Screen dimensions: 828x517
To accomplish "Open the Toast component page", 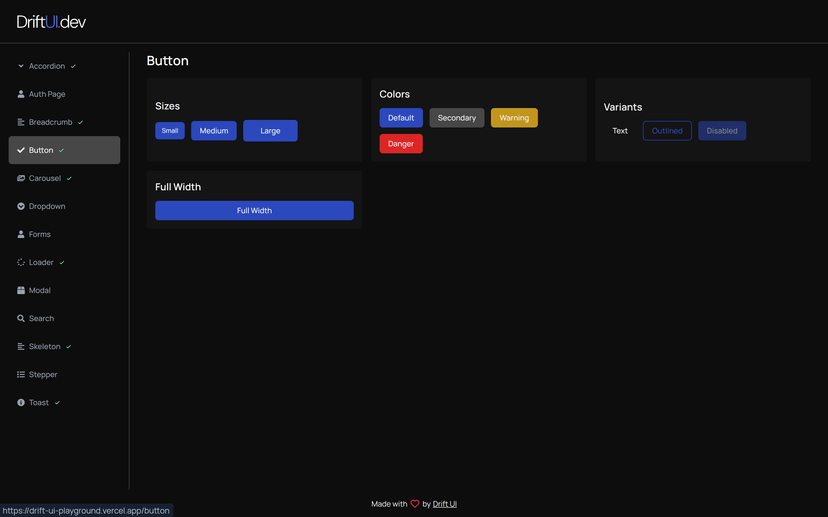I will click(64, 402).
